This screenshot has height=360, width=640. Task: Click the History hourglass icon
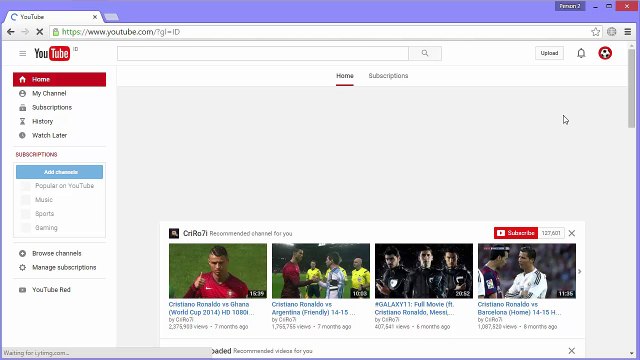tap(22, 122)
